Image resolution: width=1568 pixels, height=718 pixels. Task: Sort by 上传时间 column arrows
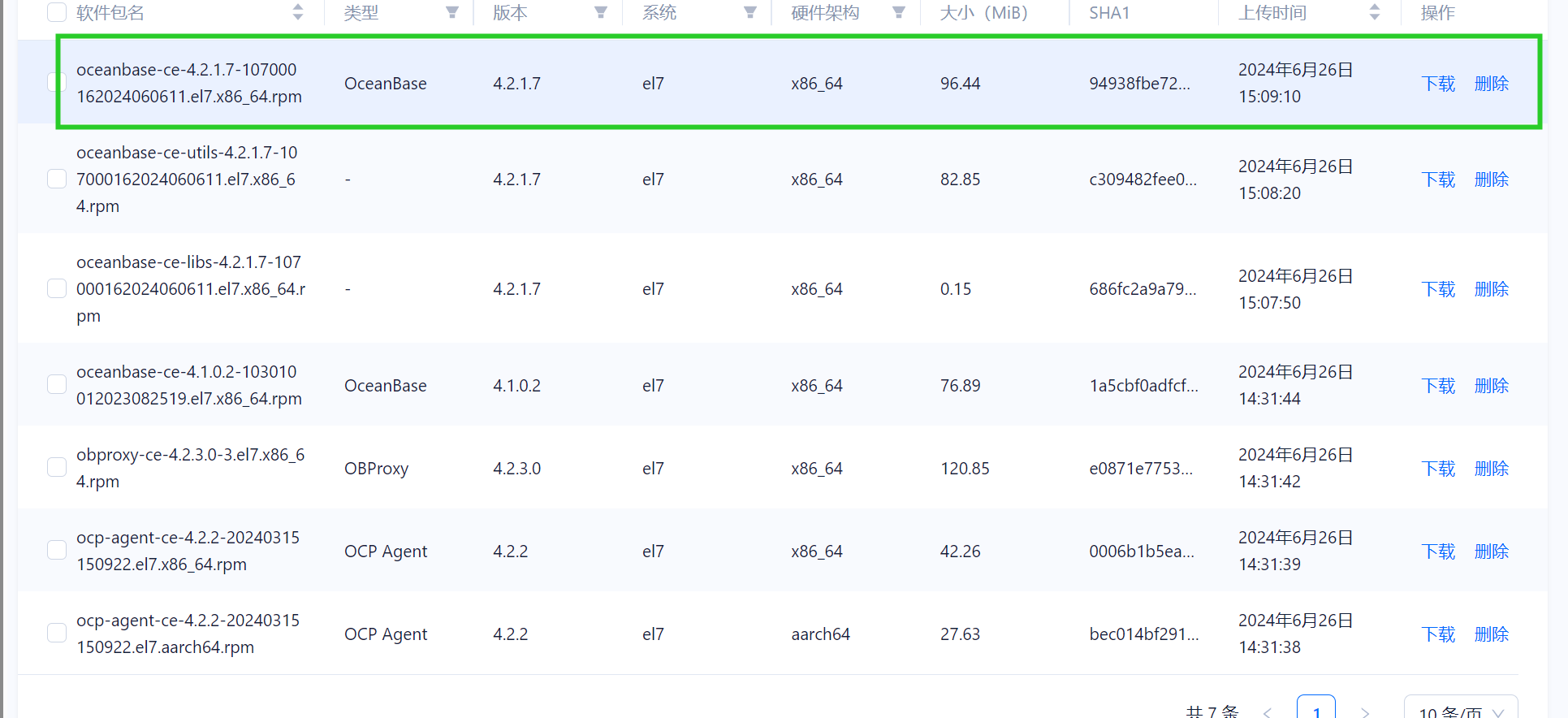coord(1375,12)
